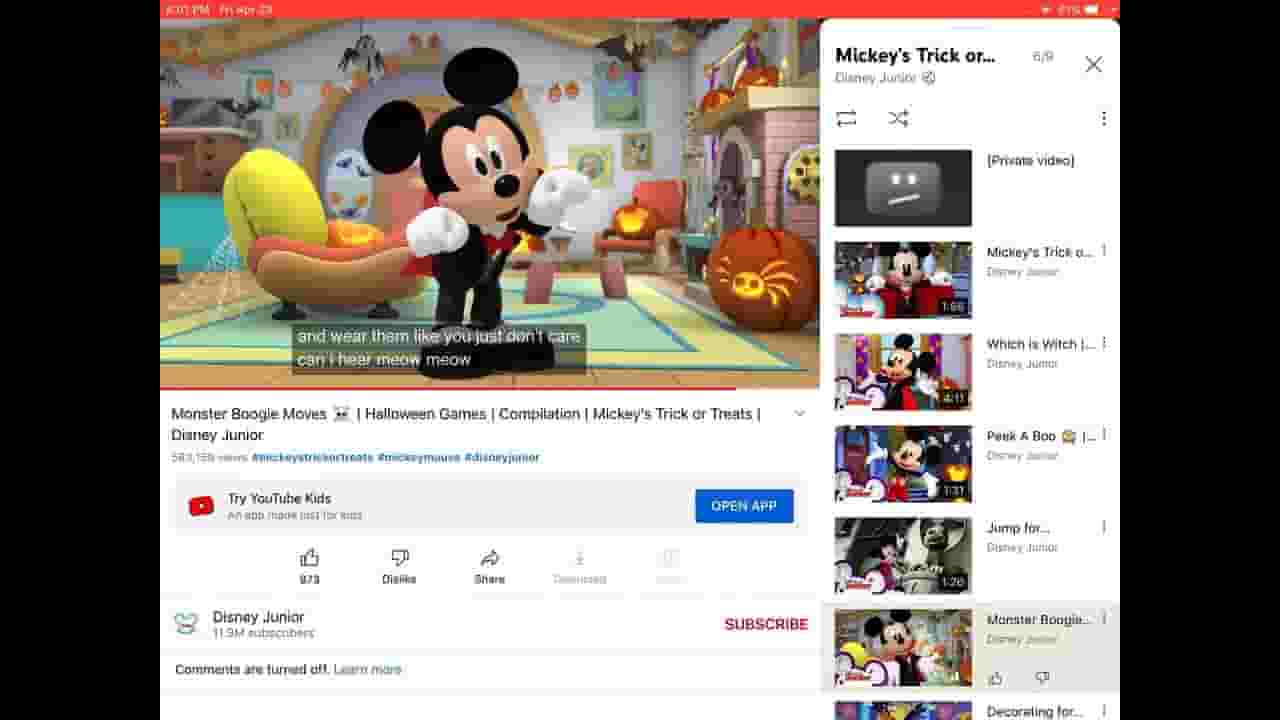1280x720 pixels.
Task: Play Which is Witch thumbnail
Action: pyautogui.click(x=903, y=372)
